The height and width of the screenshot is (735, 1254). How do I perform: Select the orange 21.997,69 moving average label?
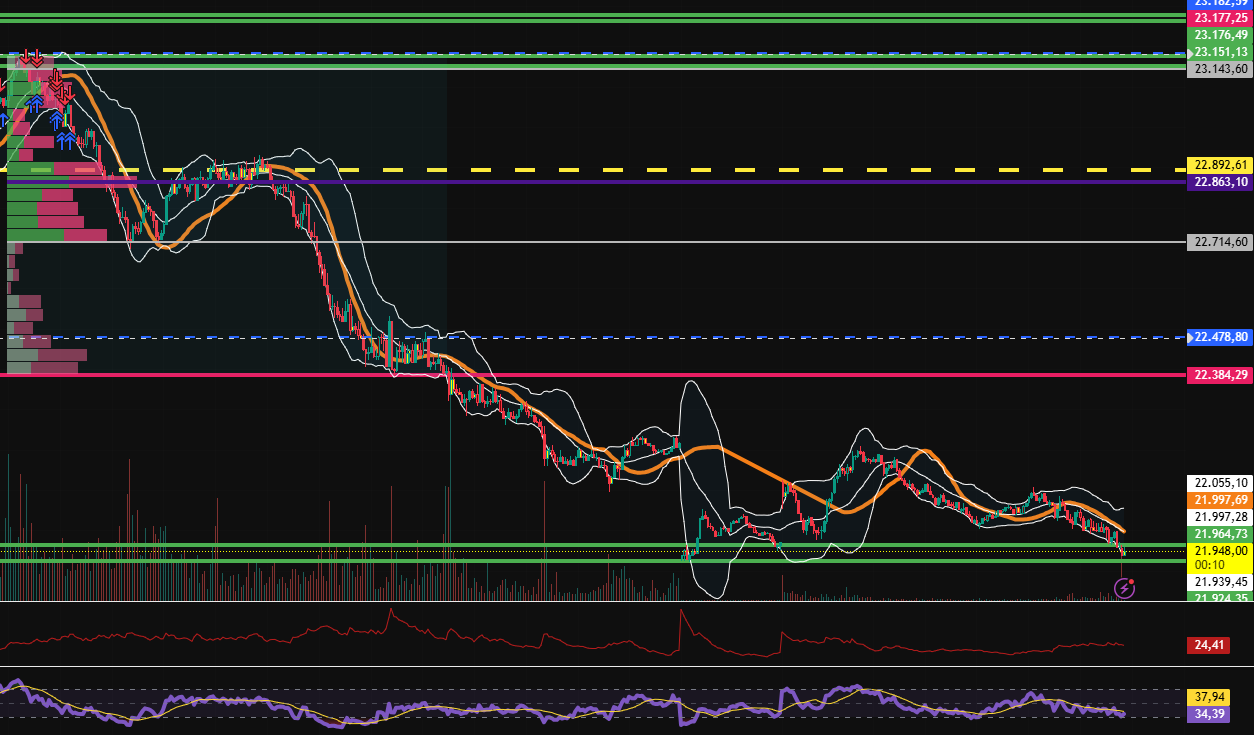click(1219, 500)
